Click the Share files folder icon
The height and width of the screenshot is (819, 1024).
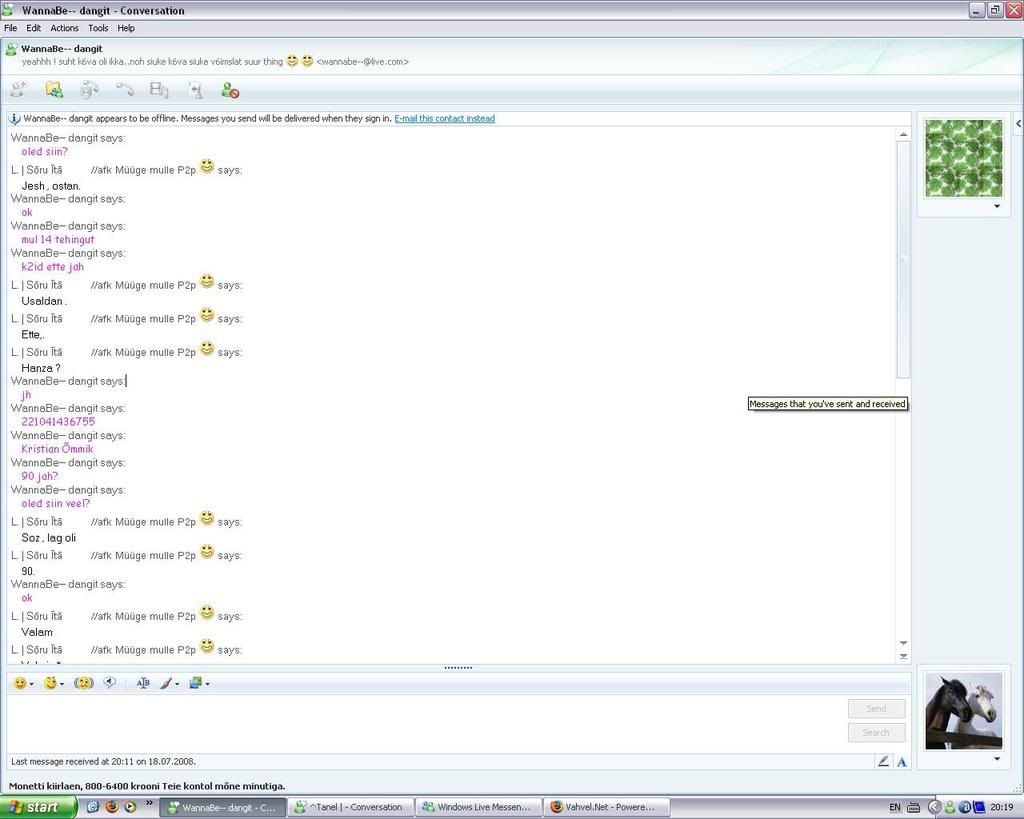(54, 90)
